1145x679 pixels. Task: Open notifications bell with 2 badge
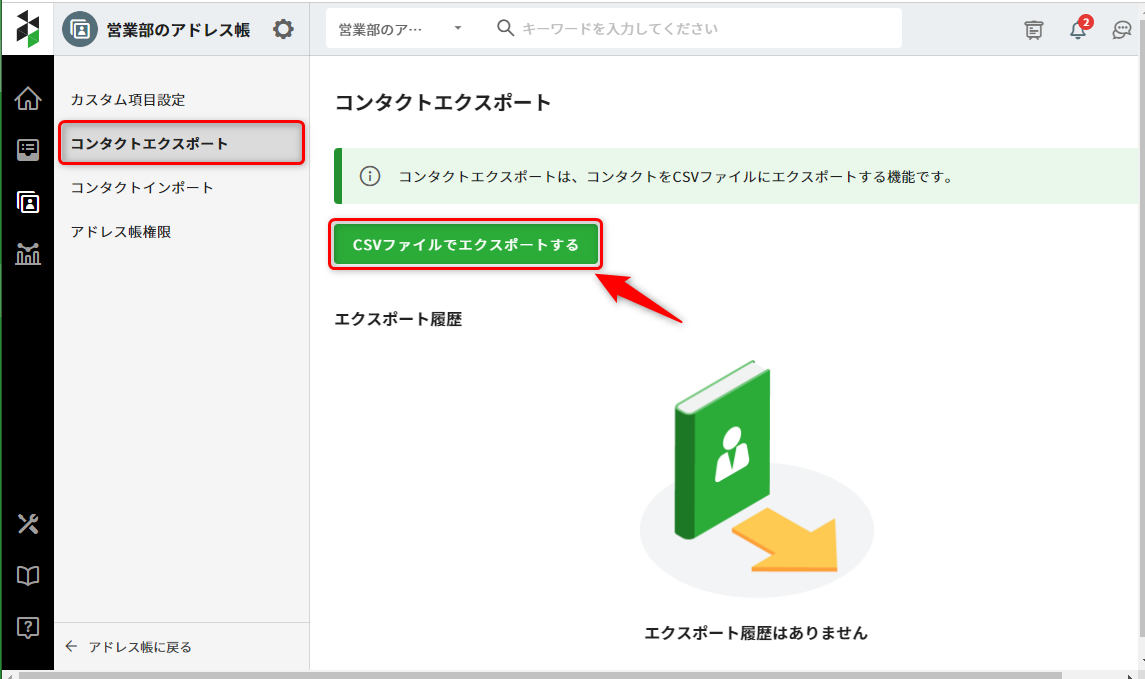tap(1077, 30)
